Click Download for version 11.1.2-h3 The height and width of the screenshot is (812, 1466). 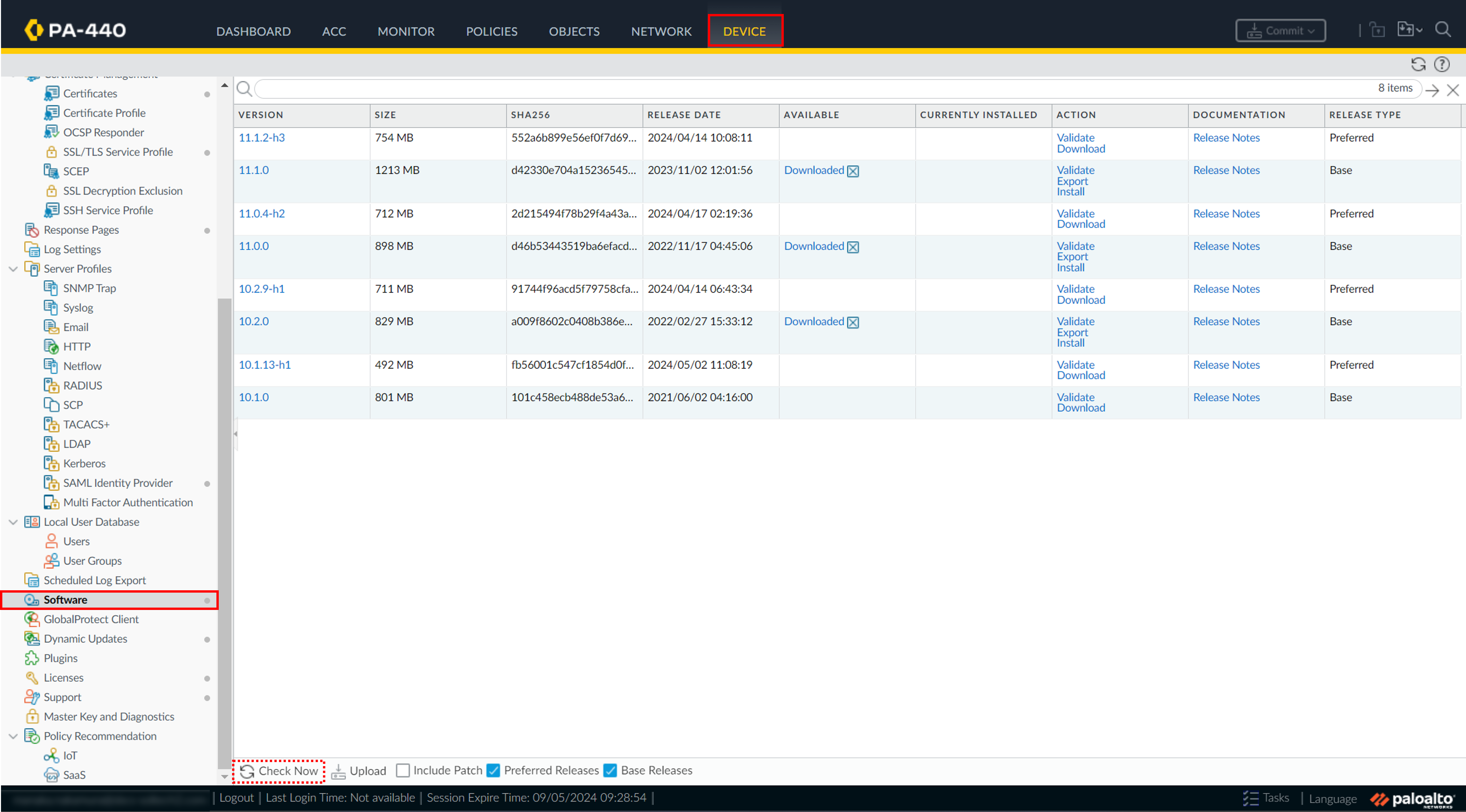click(x=1081, y=148)
